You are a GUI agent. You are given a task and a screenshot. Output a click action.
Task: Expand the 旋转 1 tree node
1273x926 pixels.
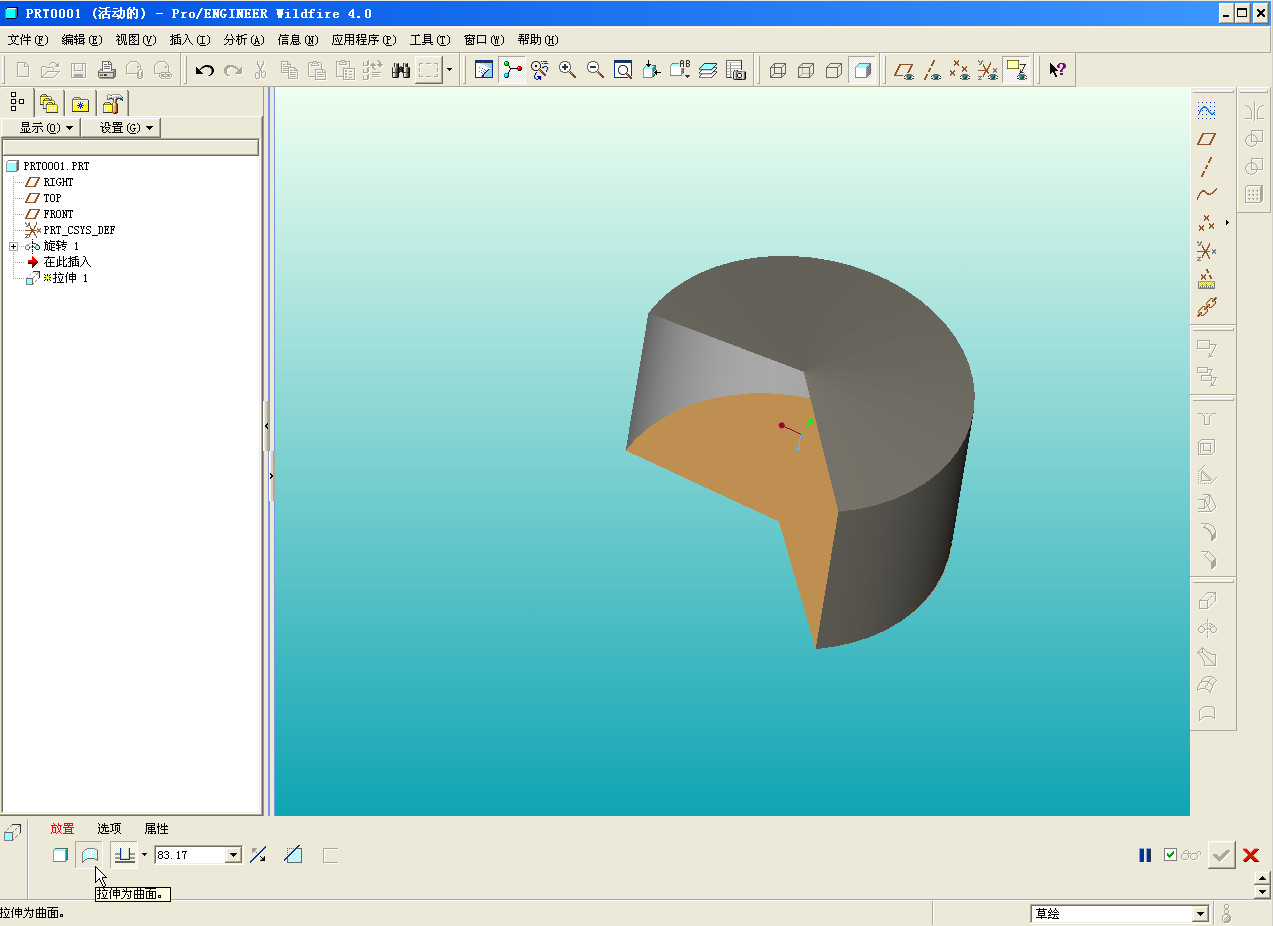tap(13, 246)
